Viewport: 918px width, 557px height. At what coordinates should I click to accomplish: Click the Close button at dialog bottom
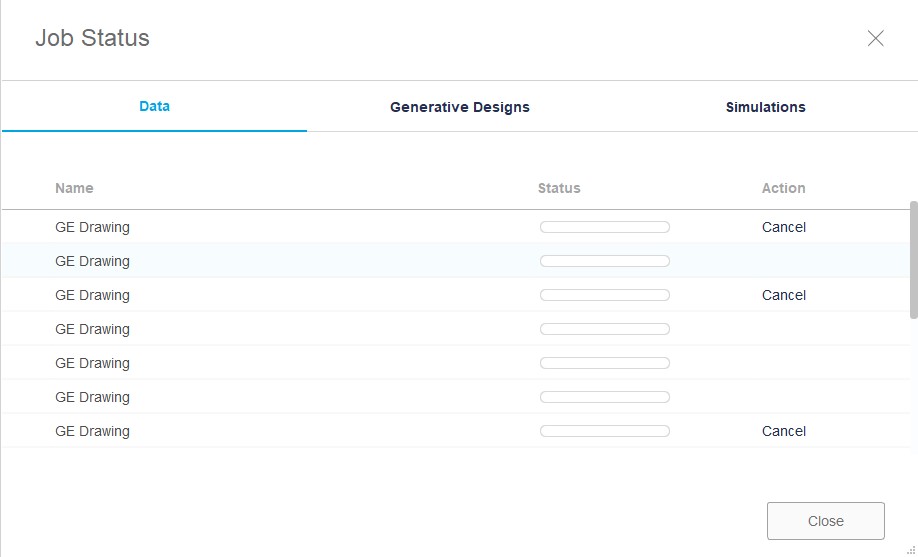pyautogui.click(x=825, y=521)
